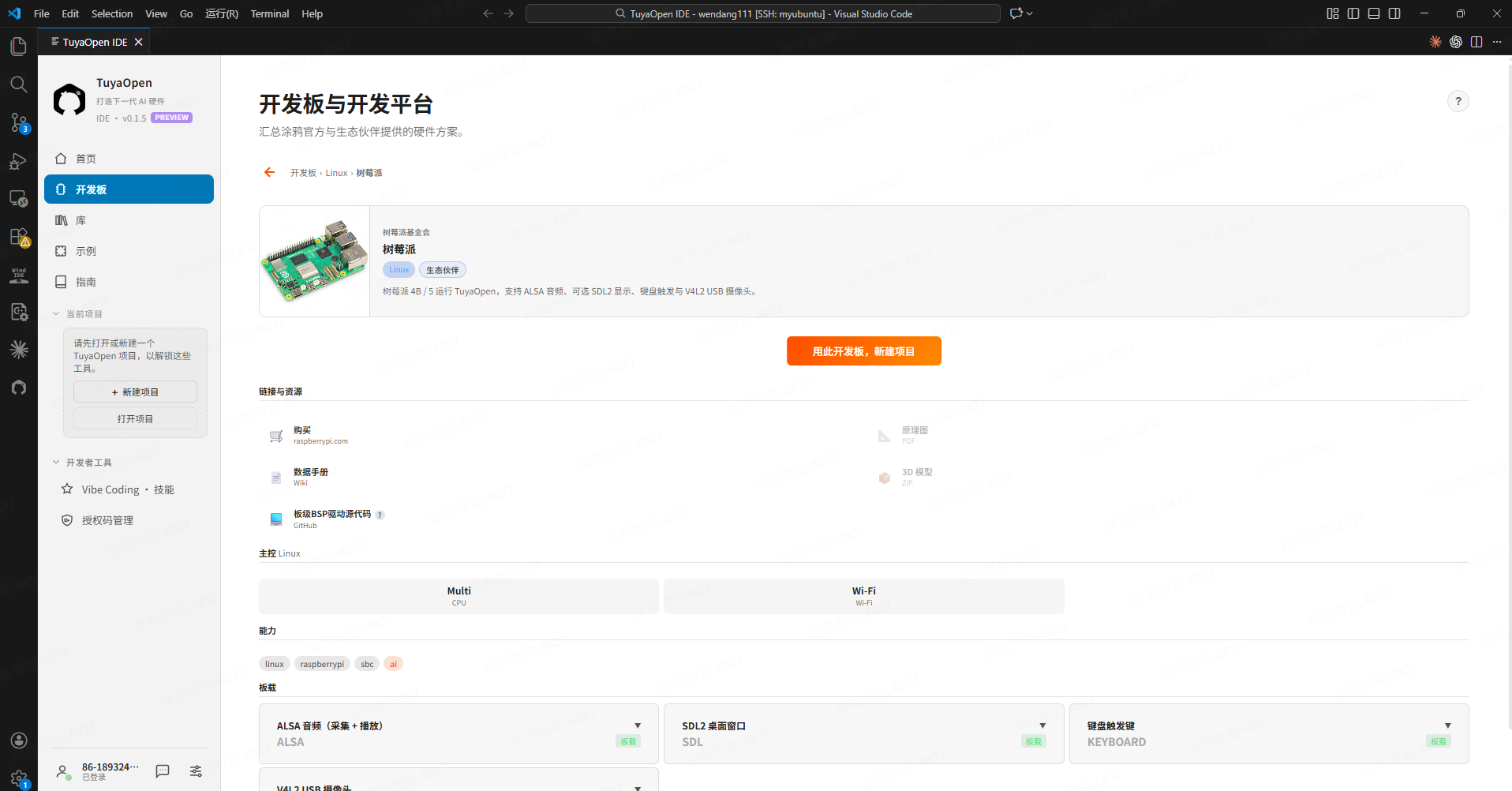
Task: Open the Manage gear icon in activity bar
Action: pos(18,778)
